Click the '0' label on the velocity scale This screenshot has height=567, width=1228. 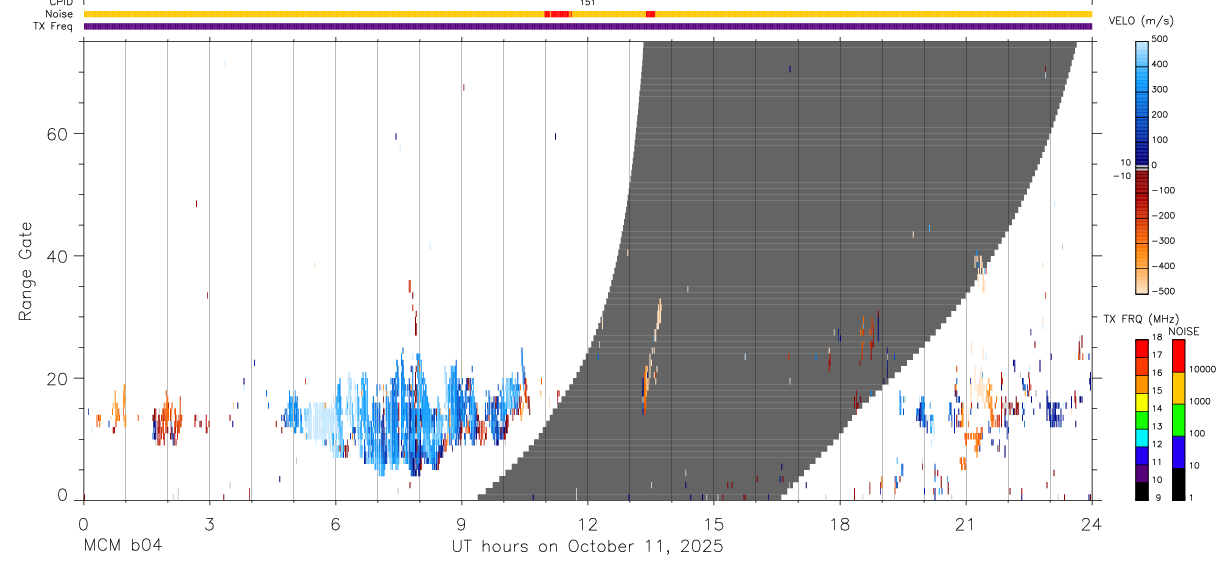tap(1154, 165)
